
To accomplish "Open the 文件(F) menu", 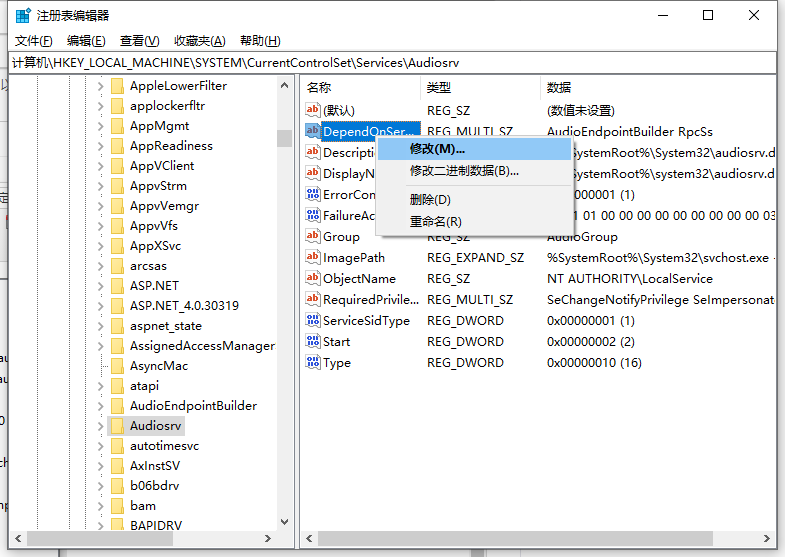I will click(x=34, y=41).
